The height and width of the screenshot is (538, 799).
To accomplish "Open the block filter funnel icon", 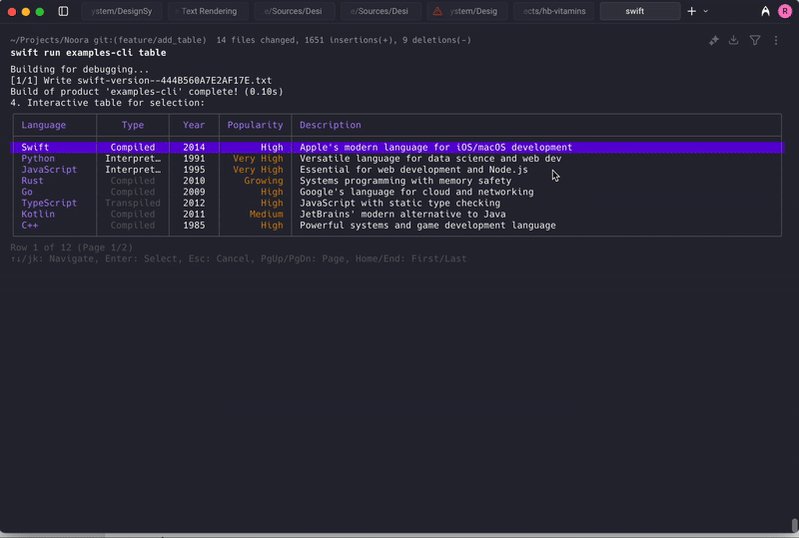I will tap(755, 40).
